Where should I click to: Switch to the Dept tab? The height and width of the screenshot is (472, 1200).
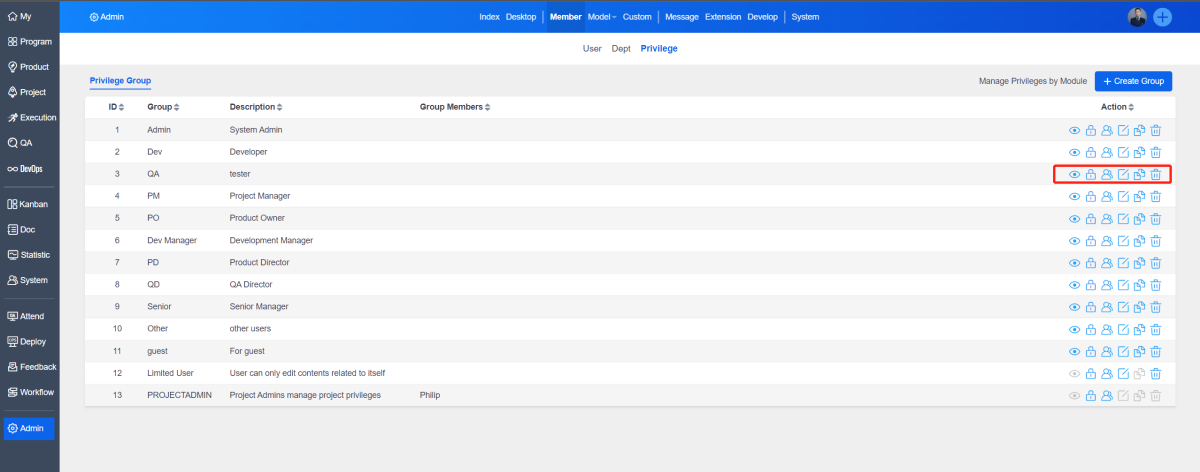[621, 48]
